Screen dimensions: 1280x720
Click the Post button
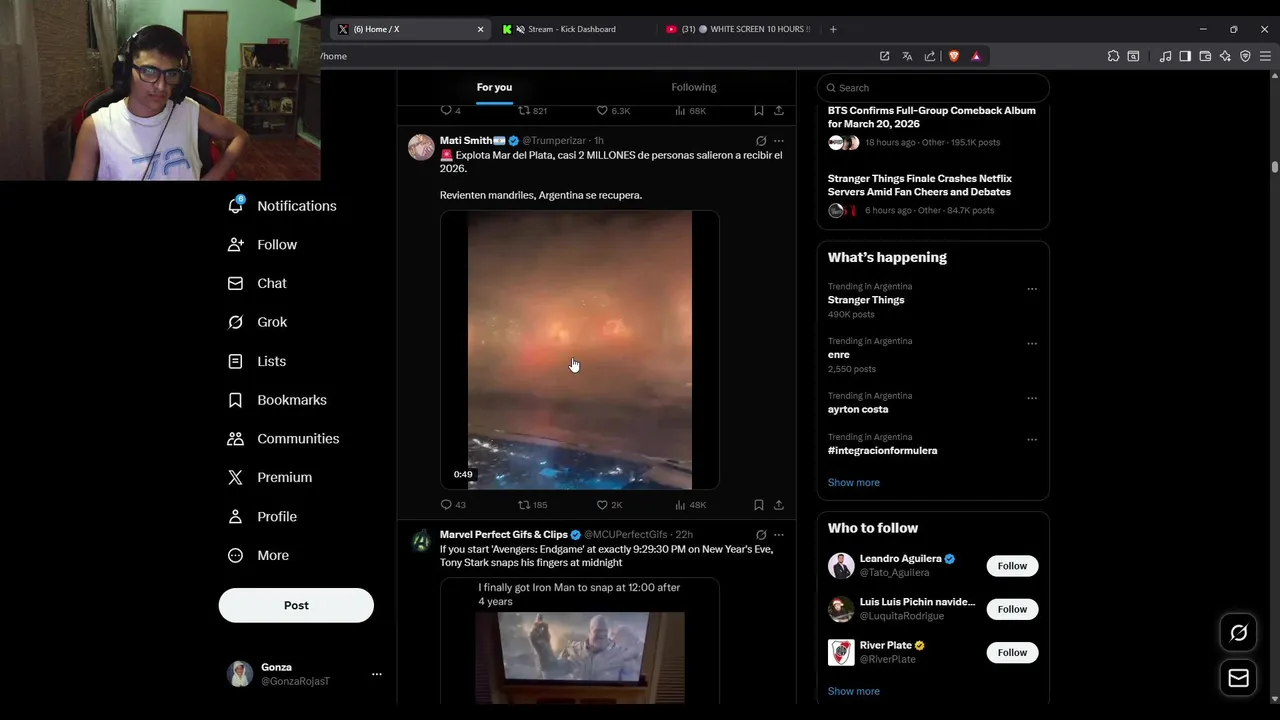296,605
